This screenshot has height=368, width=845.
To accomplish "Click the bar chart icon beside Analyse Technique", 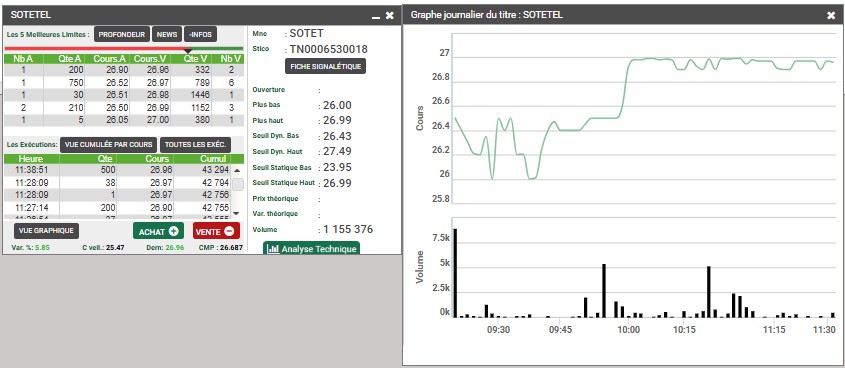I will pyautogui.click(x=273, y=249).
